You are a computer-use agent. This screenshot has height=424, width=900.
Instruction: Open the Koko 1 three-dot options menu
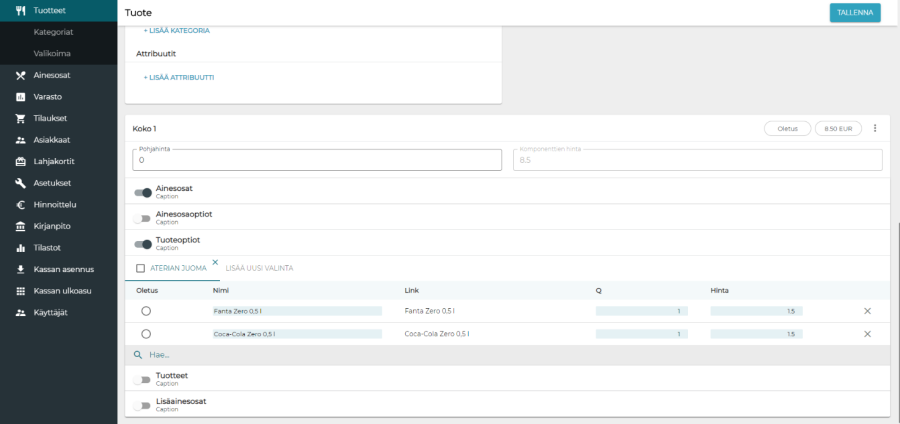point(875,128)
